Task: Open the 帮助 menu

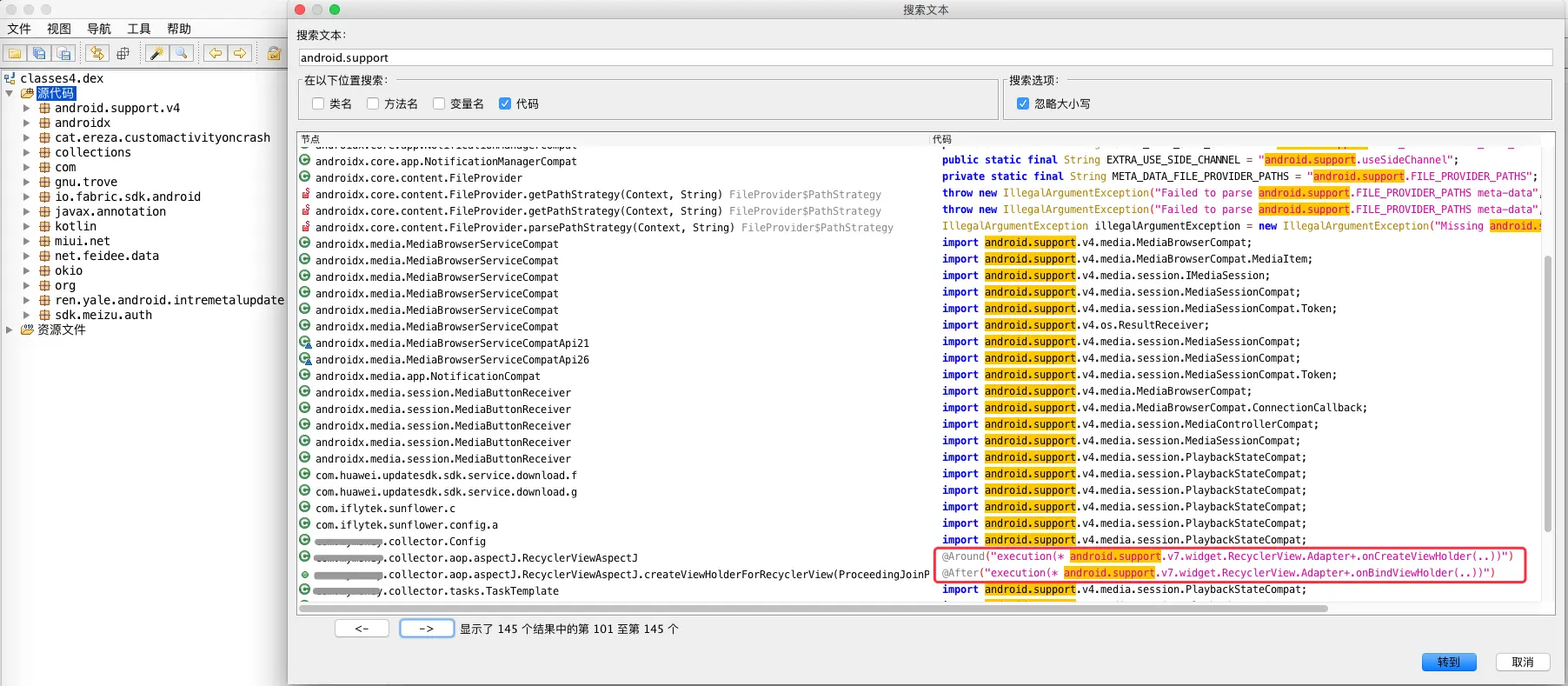Action: (x=179, y=29)
